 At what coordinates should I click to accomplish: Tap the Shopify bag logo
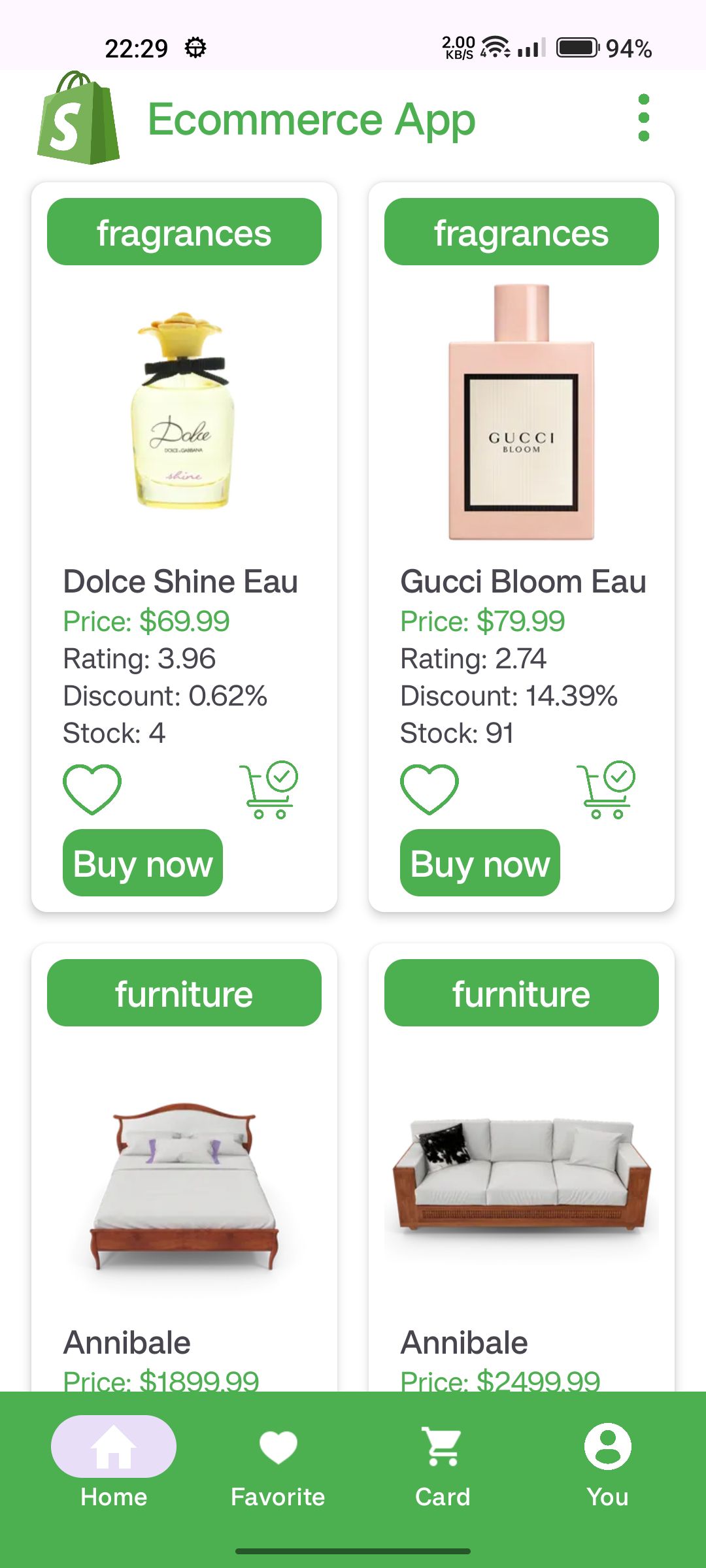[78, 118]
